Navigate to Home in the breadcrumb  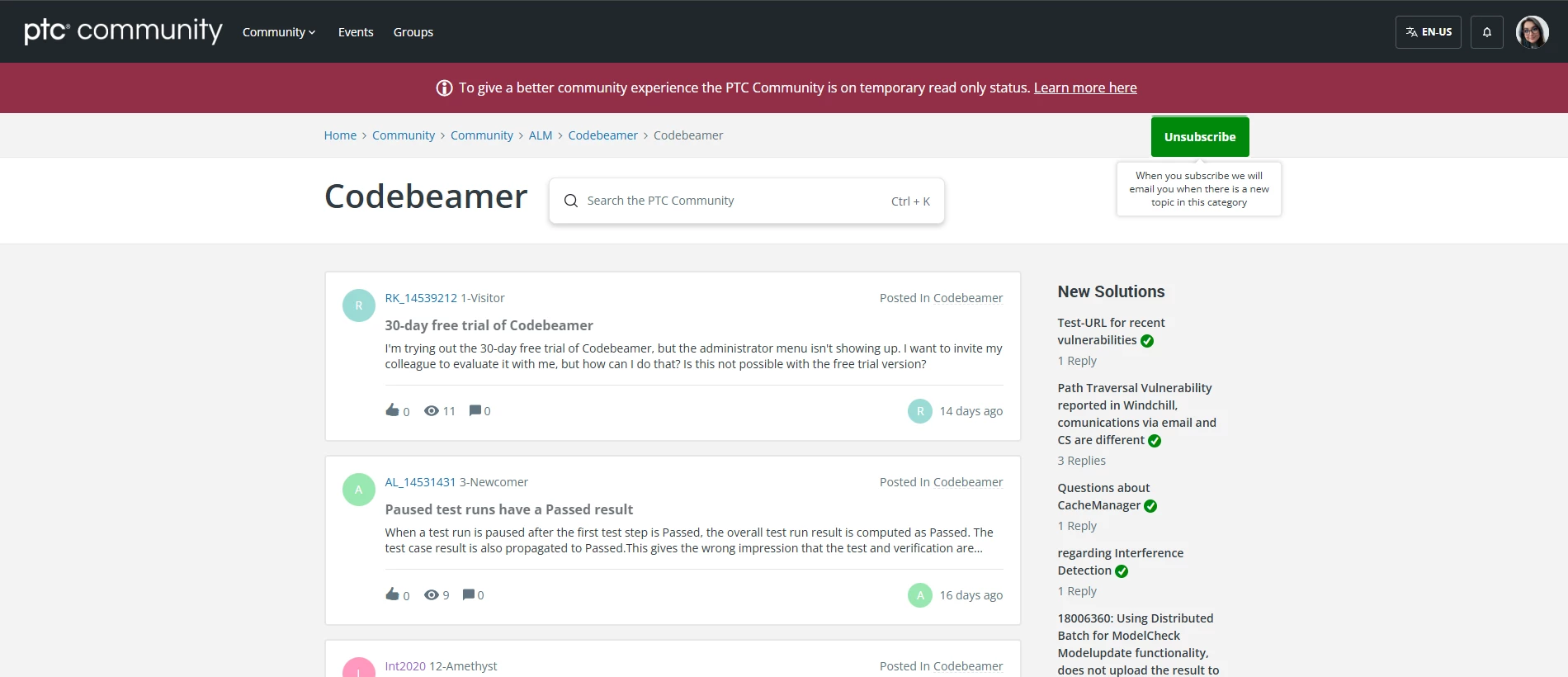[340, 135]
